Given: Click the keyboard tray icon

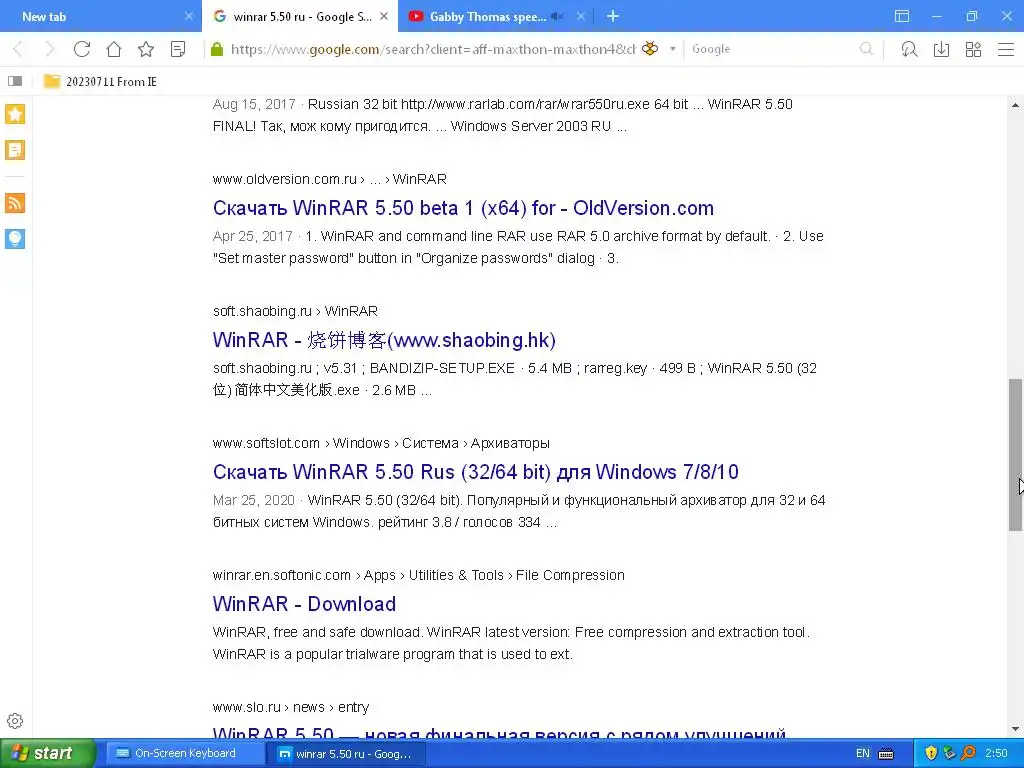Looking at the screenshot, I should click(x=886, y=754).
